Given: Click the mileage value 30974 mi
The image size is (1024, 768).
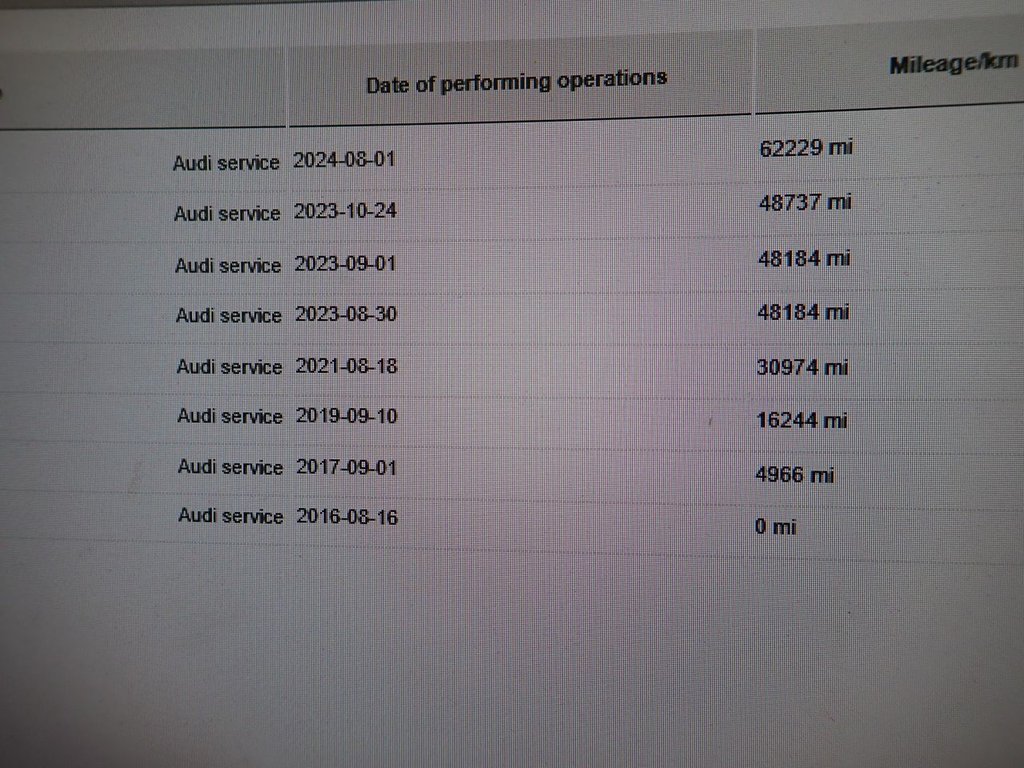Looking at the screenshot, I should click(803, 367).
